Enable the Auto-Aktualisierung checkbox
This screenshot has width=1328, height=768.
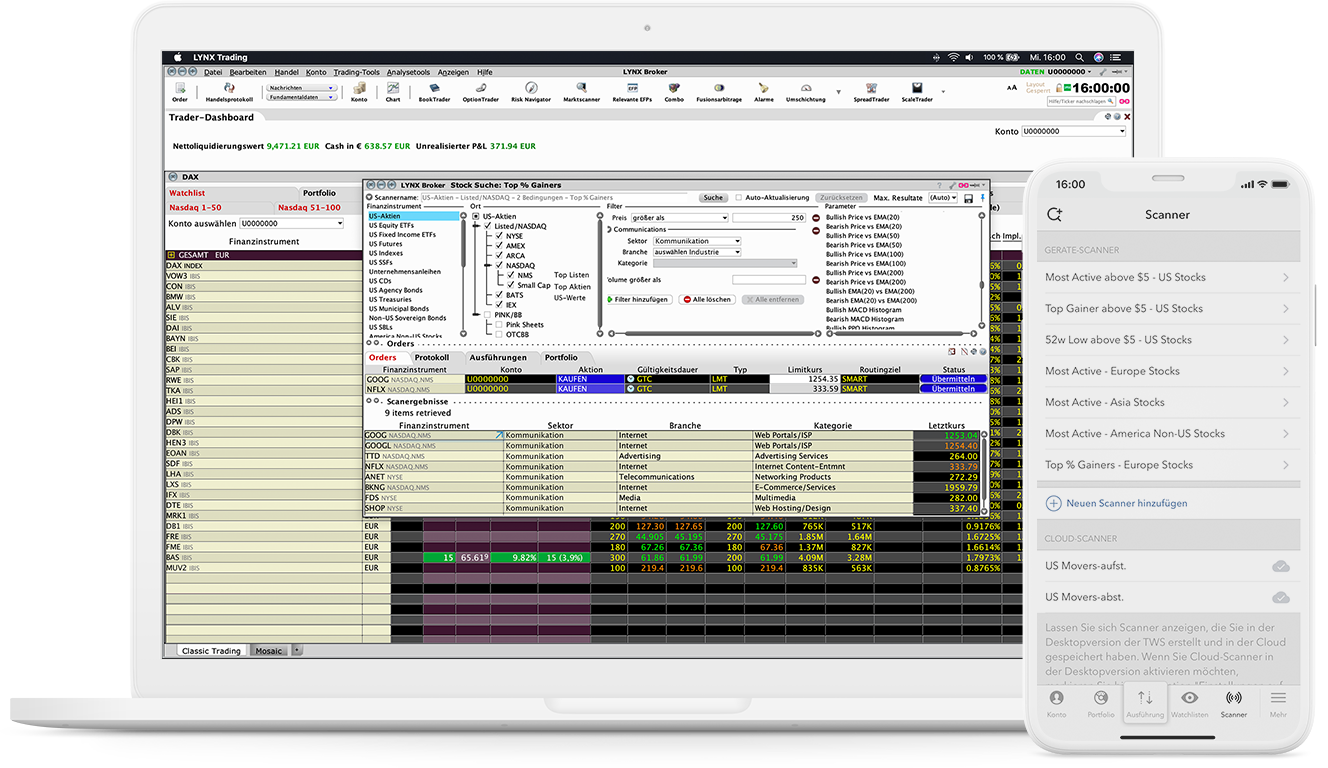pos(739,198)
